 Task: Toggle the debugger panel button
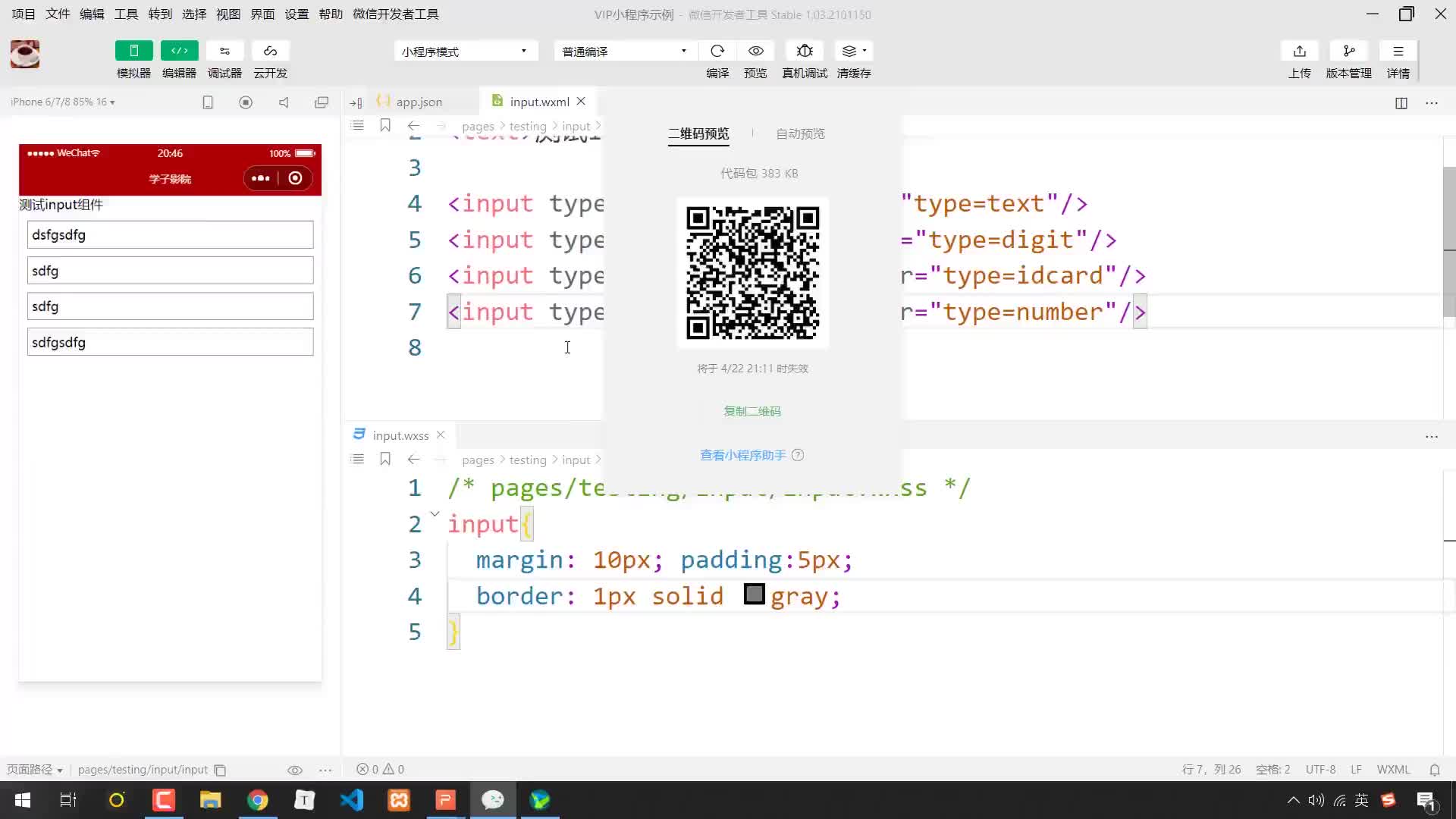pyautogui.click(x=224, y=51)
